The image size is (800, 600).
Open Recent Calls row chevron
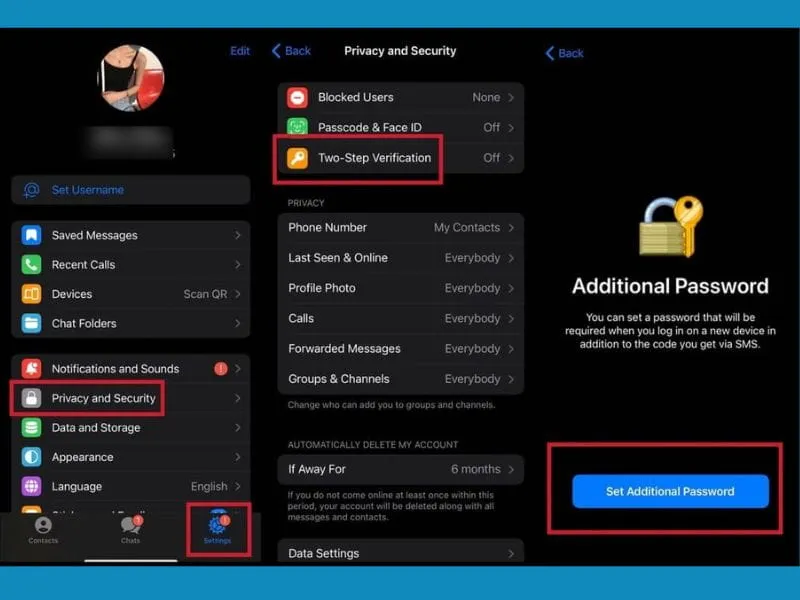pos(237,264)
